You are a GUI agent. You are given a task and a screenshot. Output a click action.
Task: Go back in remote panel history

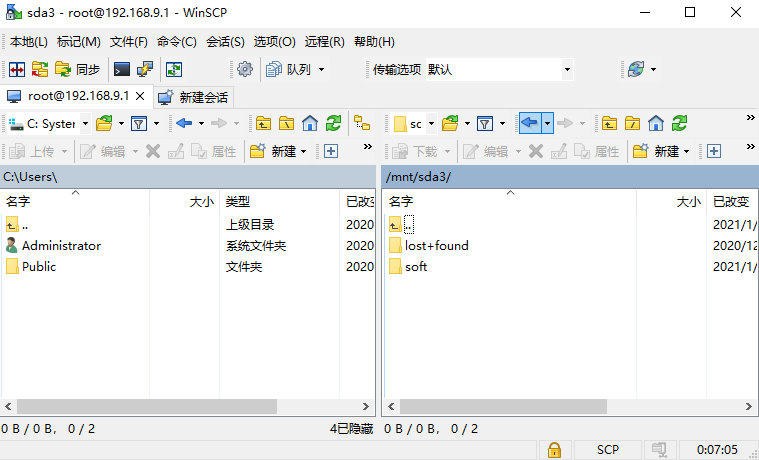[530, 124]
